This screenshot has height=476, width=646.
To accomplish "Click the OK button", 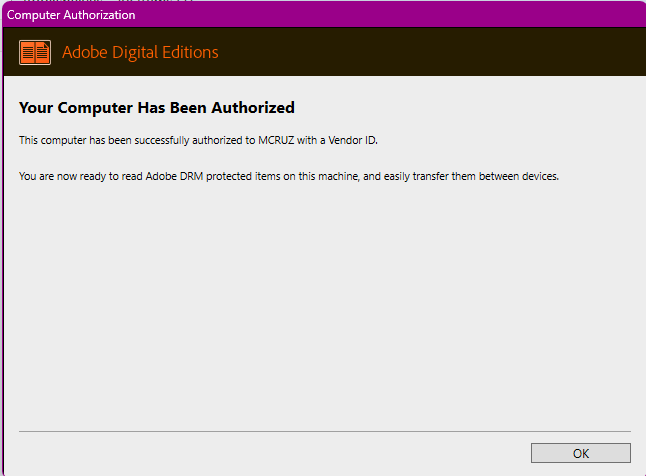I will tap(580, 453).
